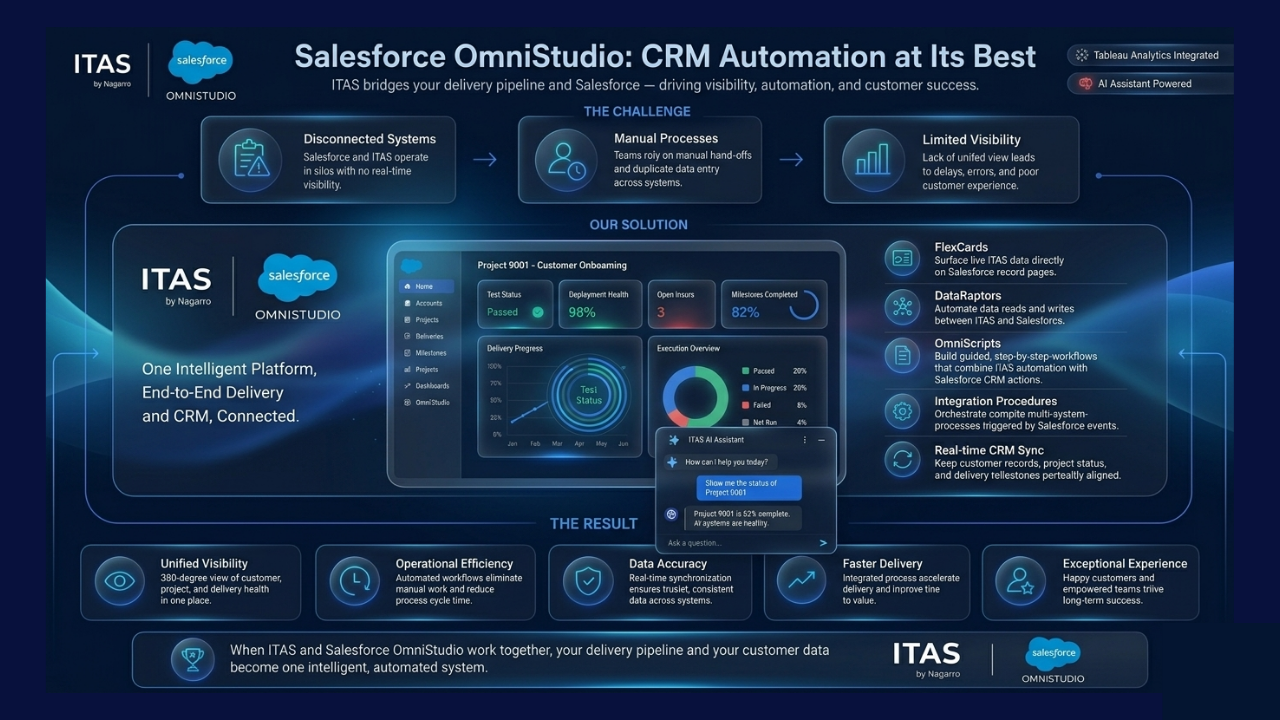Viewport: 1280px width, 720px height.
Task: Click the green Passed legend swatch
Action: click(745, 371)
